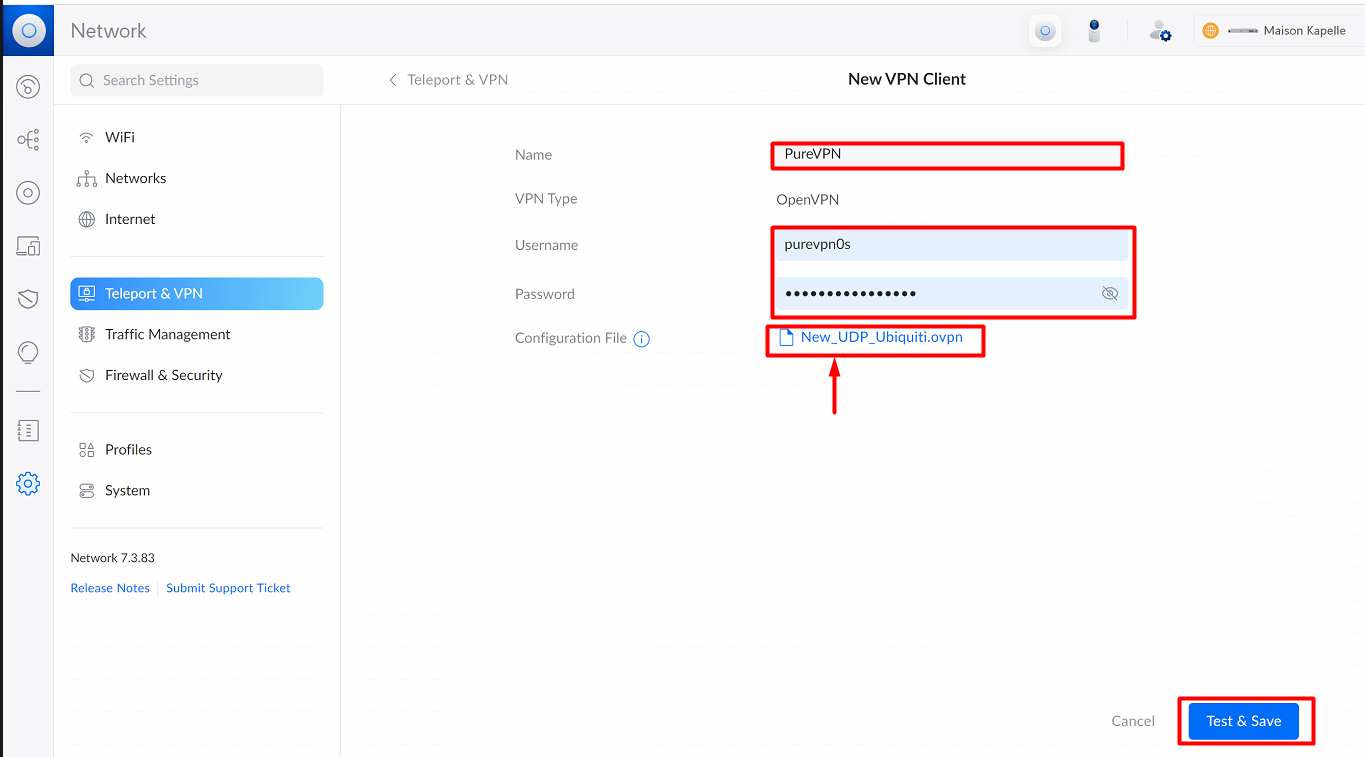Screen dimensions: 1365x757
Task: Go back via Teleport & VPN chevron
Action: [393, 80]
